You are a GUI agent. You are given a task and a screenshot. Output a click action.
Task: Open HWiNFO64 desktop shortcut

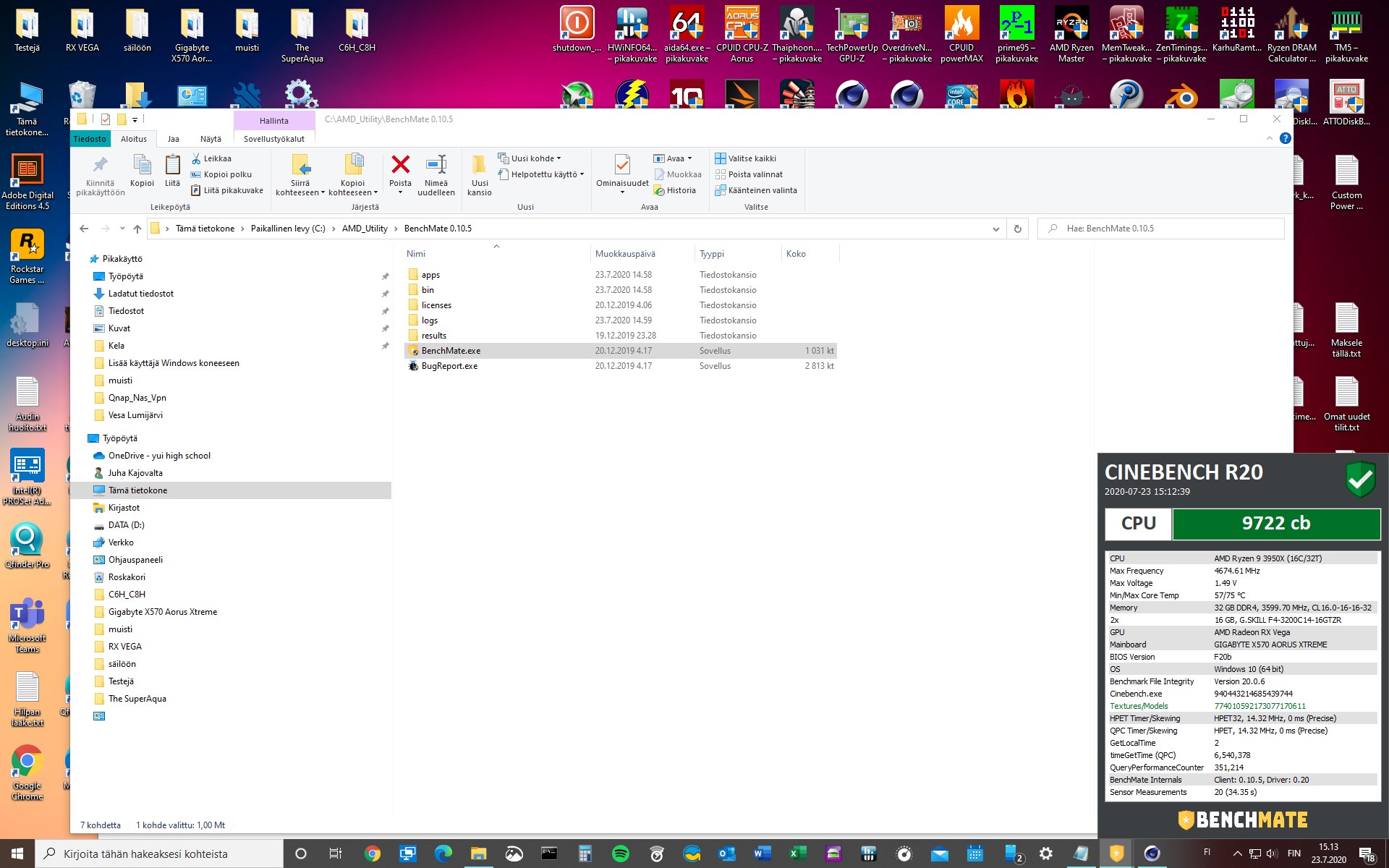[632, 35]
